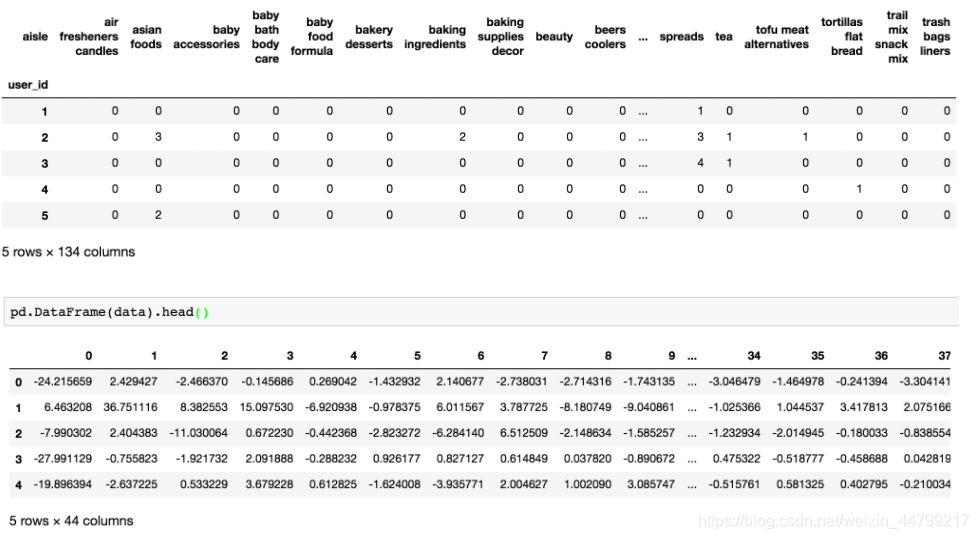Click value -3.935771 in second table
This screenshot has width=979, height=539.
click(x=458, y=484)
